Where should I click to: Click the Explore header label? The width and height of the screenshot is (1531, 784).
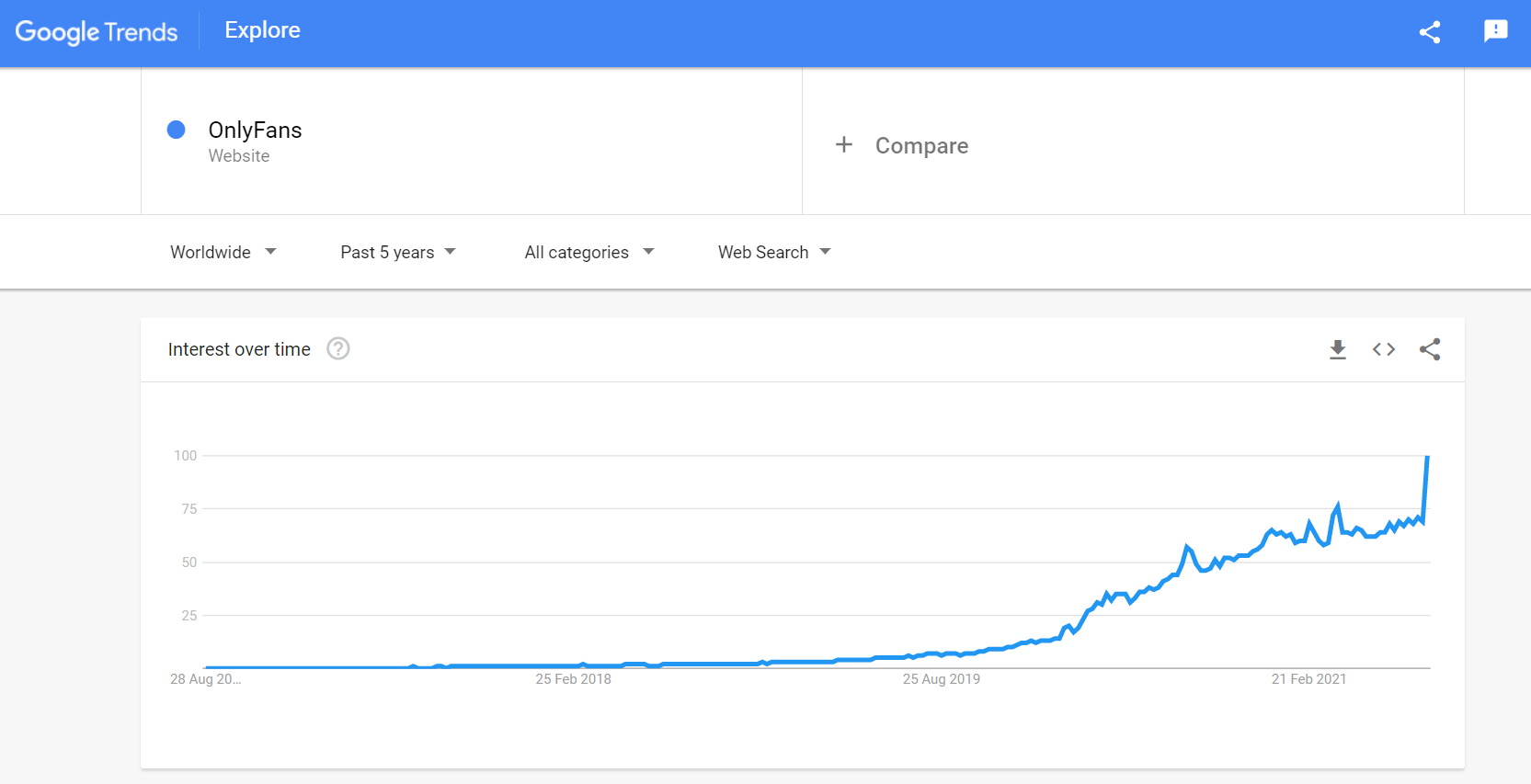coord(262,30)
